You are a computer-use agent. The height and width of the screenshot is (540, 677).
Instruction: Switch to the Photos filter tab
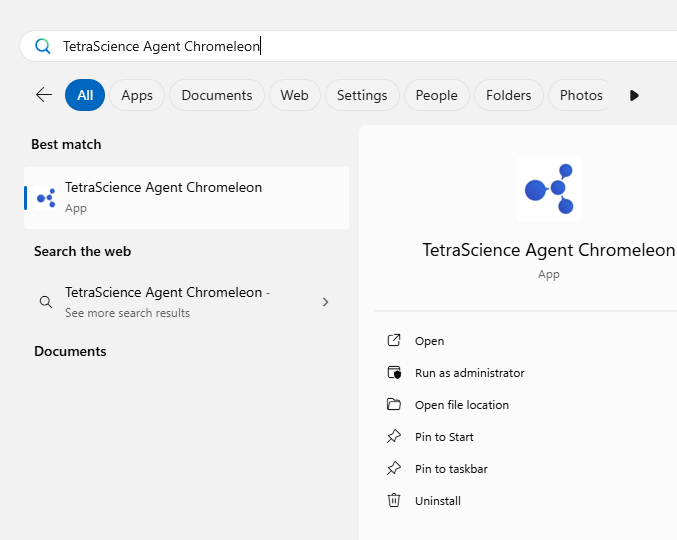coord(581,95)
